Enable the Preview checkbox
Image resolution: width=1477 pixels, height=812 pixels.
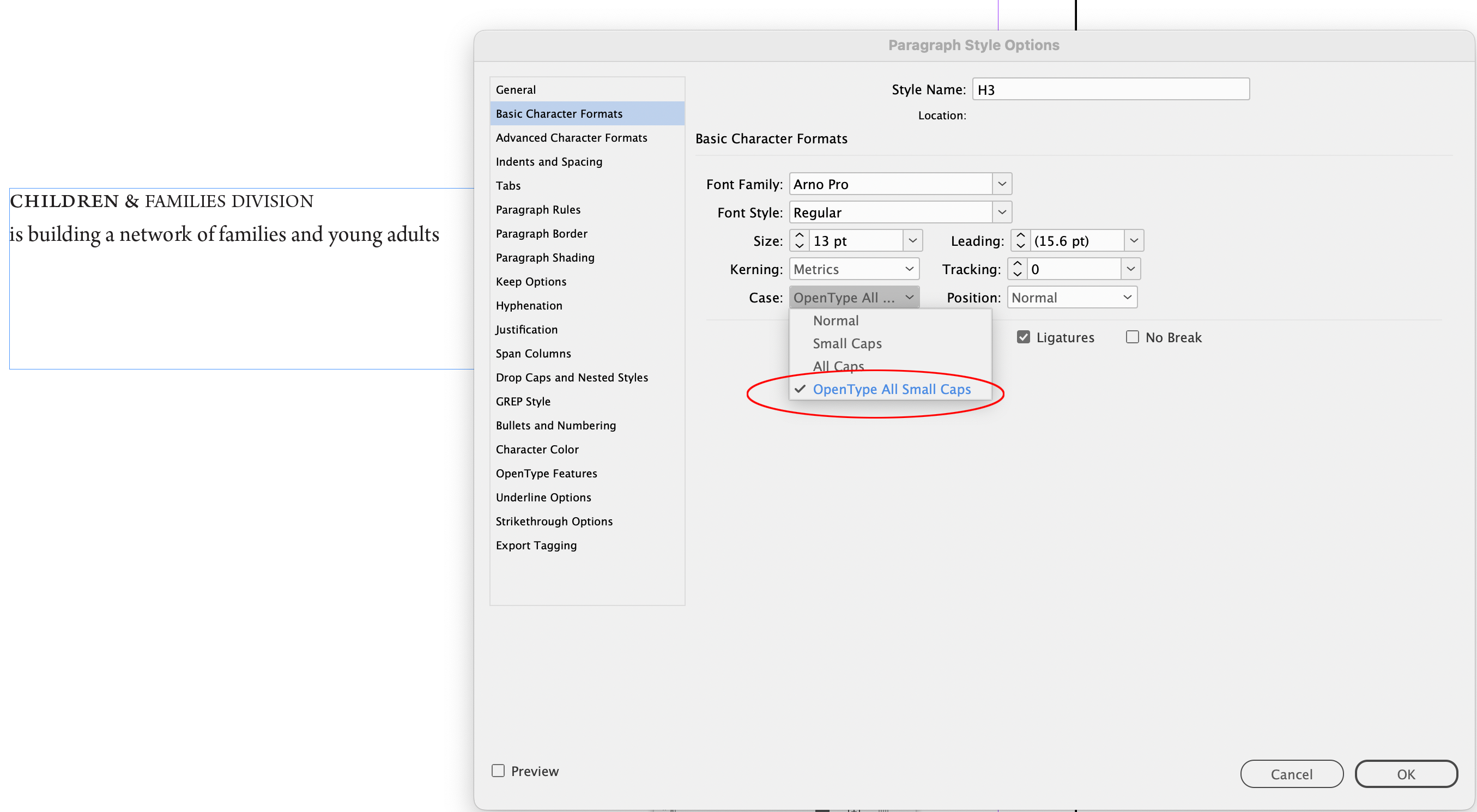497,771
